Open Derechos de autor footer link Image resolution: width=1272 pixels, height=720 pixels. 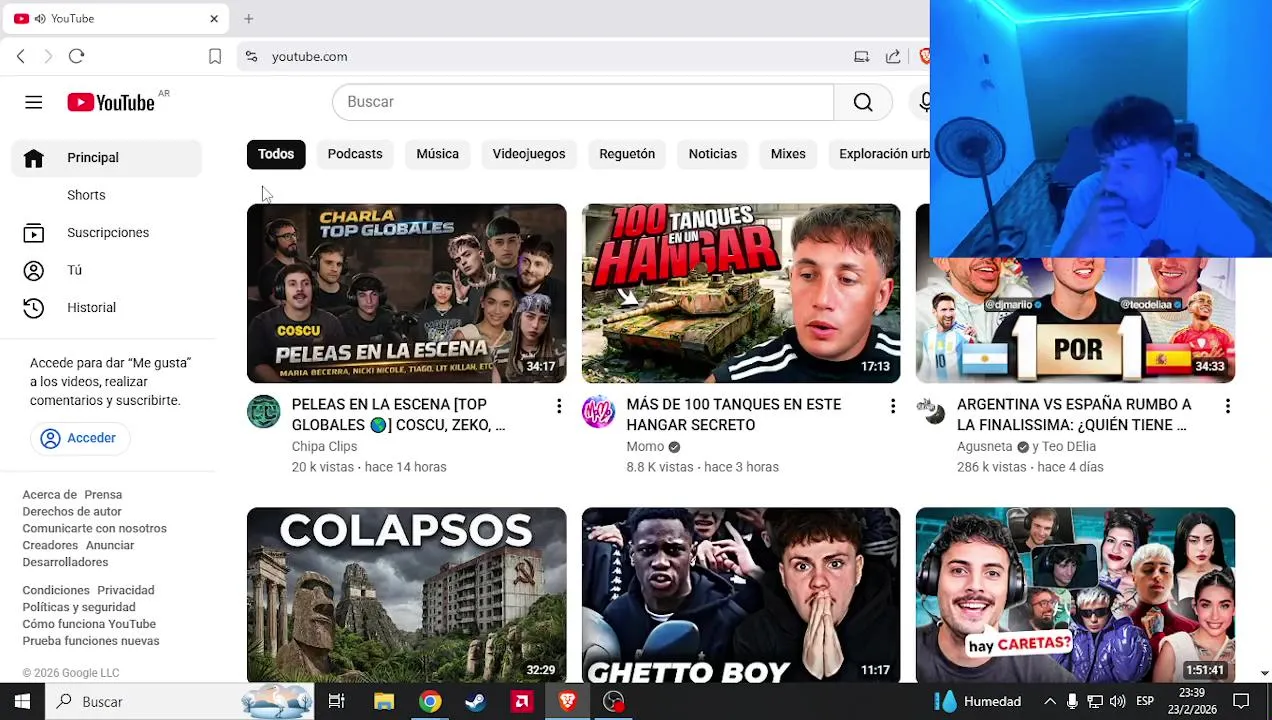coord(72,512)
